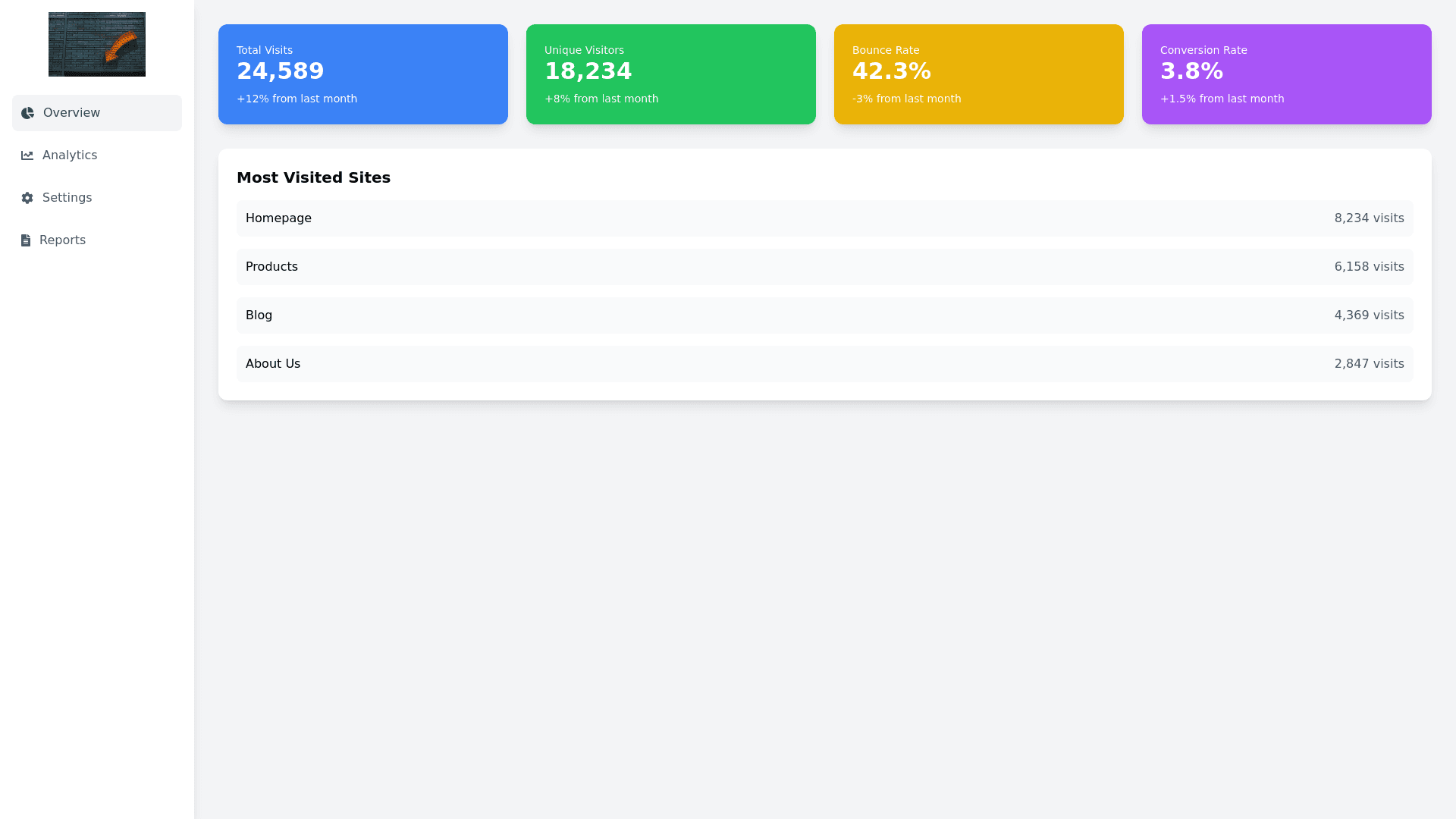Click the Analytics line chart icon

(27, 155)
